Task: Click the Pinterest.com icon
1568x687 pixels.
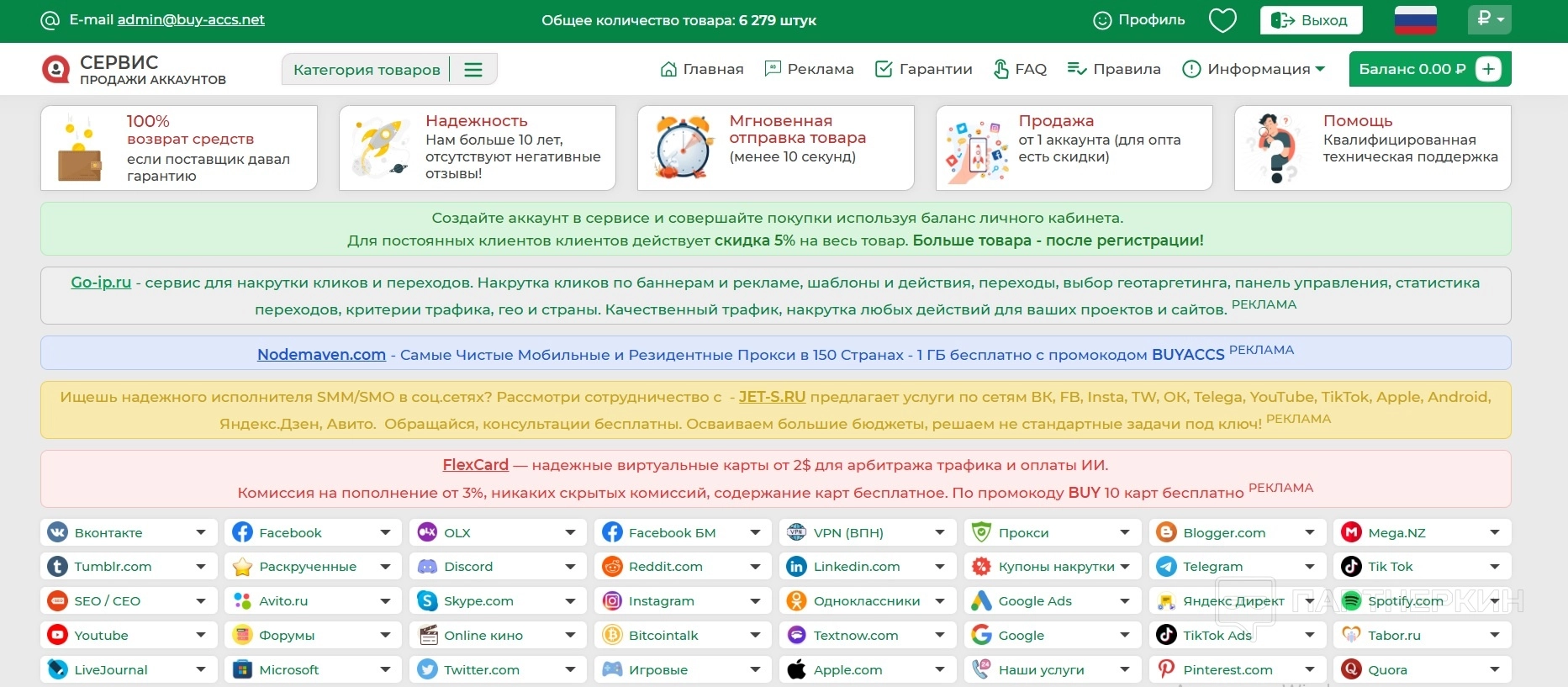Action: click(1166, 670)
